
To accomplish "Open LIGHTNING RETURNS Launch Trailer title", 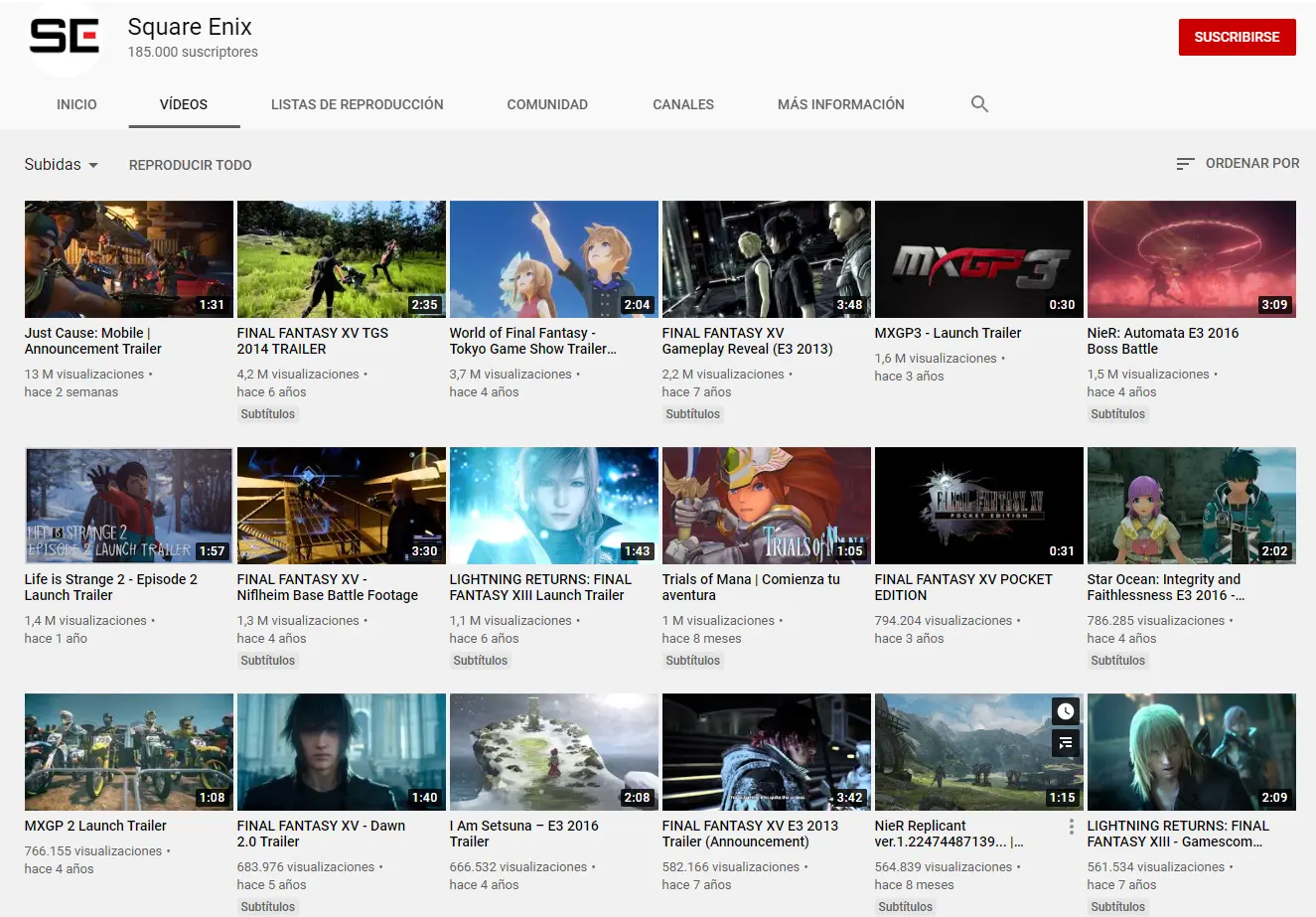I will [x=540, y=587].
